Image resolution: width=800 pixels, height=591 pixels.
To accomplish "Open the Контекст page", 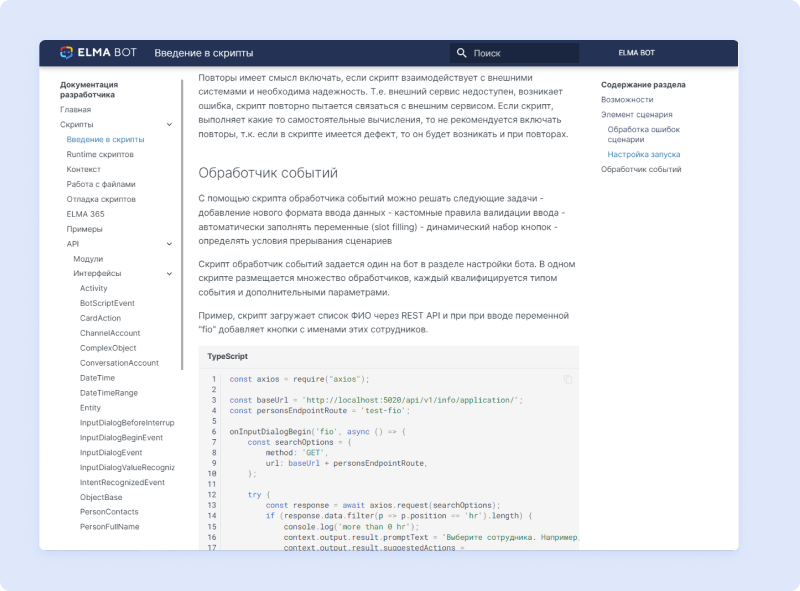I will pos(83,170).
